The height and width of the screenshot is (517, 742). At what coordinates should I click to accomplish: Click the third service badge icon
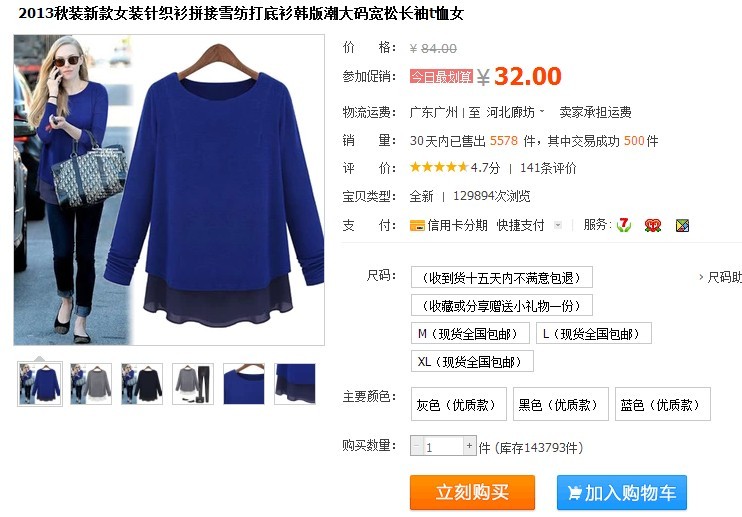(x=682, y=226)
